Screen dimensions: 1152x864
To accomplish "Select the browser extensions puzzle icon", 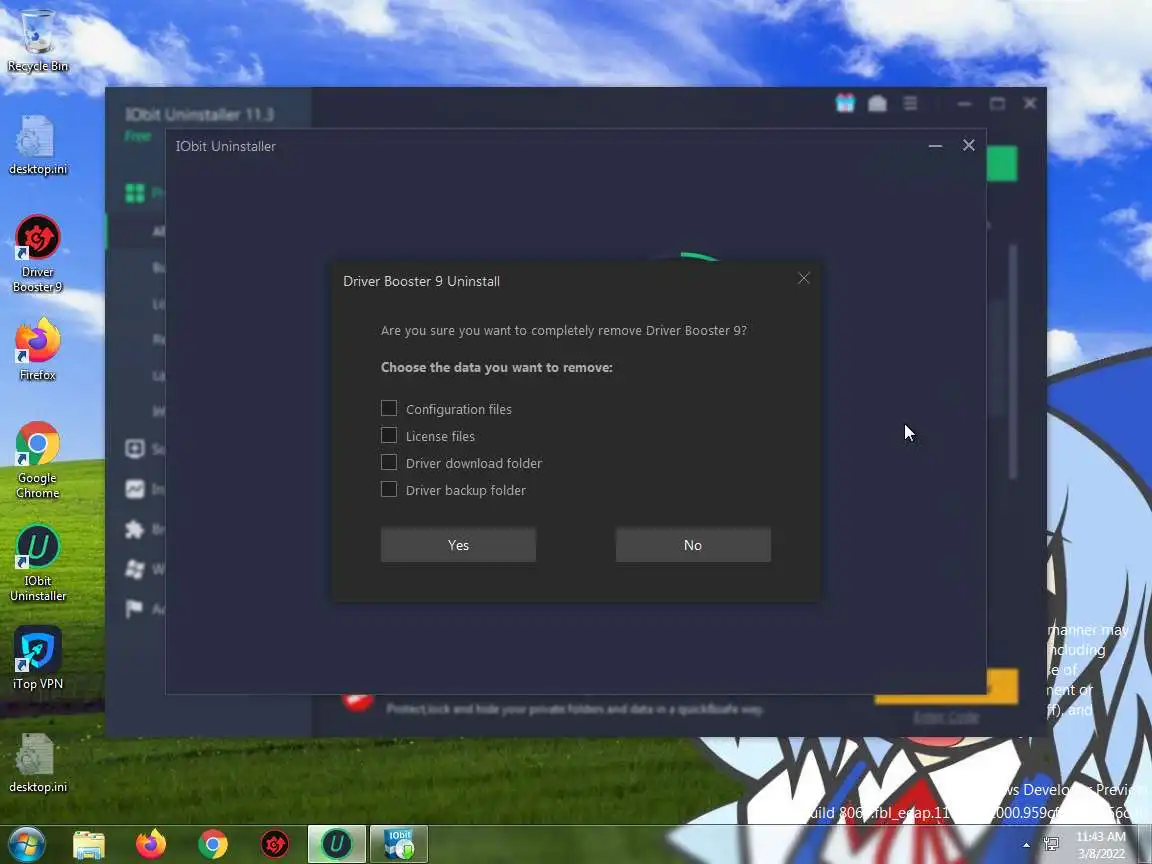I will (135, 529).
